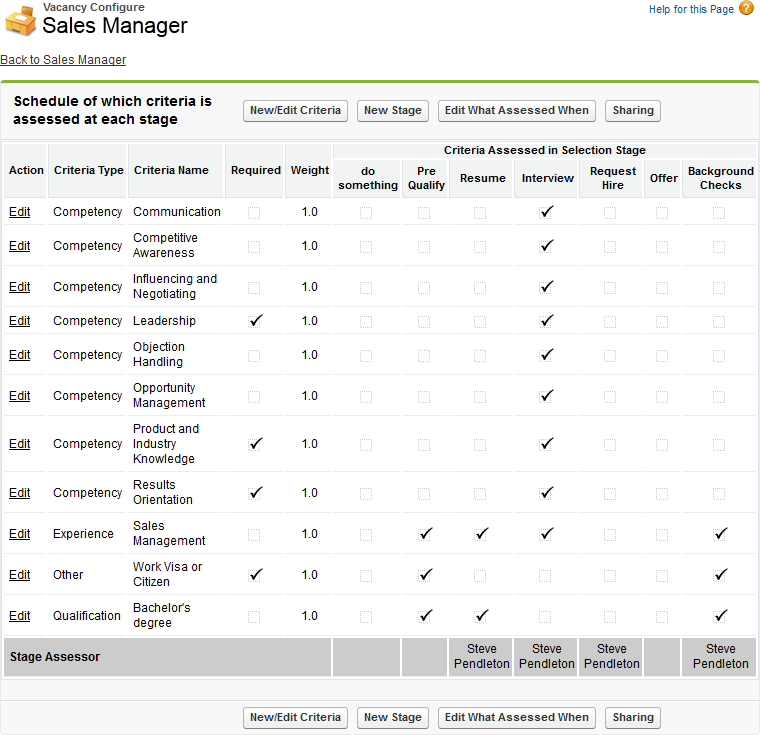Toggle Resume checkbox for Bachelor's degree
The height and width of the screenshot is (735, 760).
pyautogui.click(x=481, y=616)
